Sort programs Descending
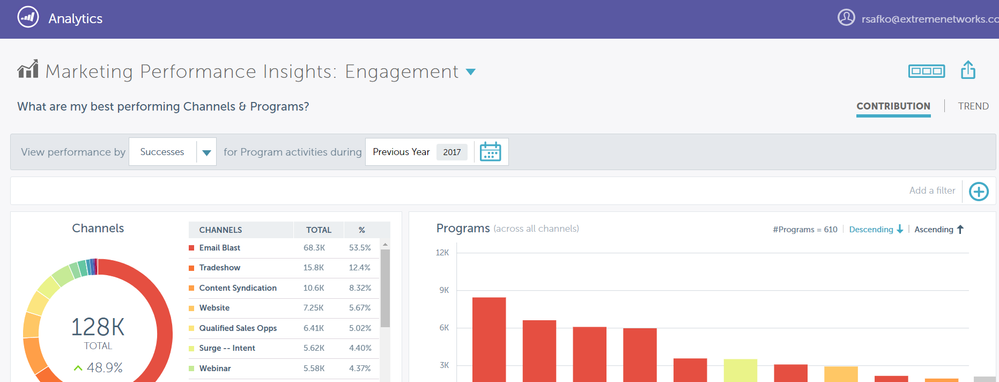Viewport: 999px width, 382px height. [876, 229]
